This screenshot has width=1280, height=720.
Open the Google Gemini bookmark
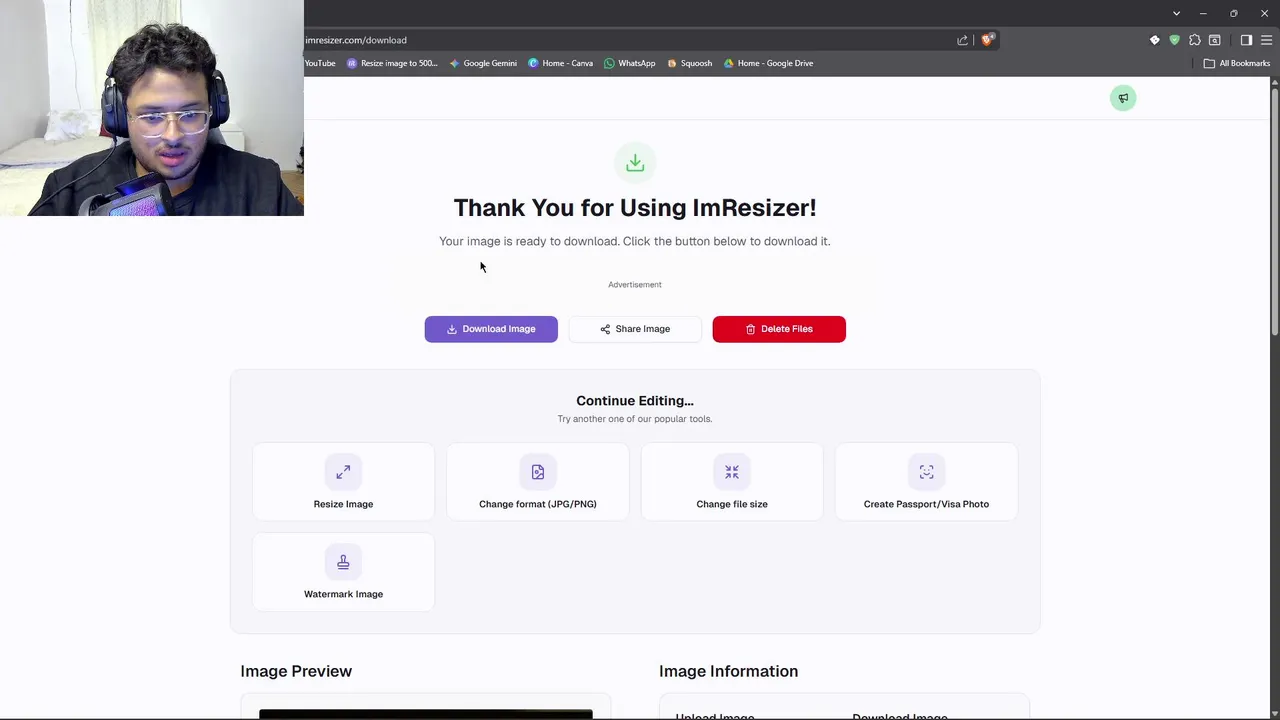point(483,63)
